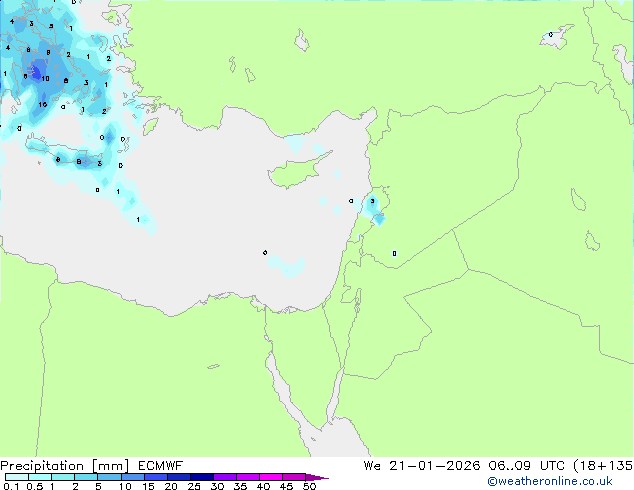Screen dimensions: 634x490
Task: Click the legend value label '25'
Action: tap(194, 486)
